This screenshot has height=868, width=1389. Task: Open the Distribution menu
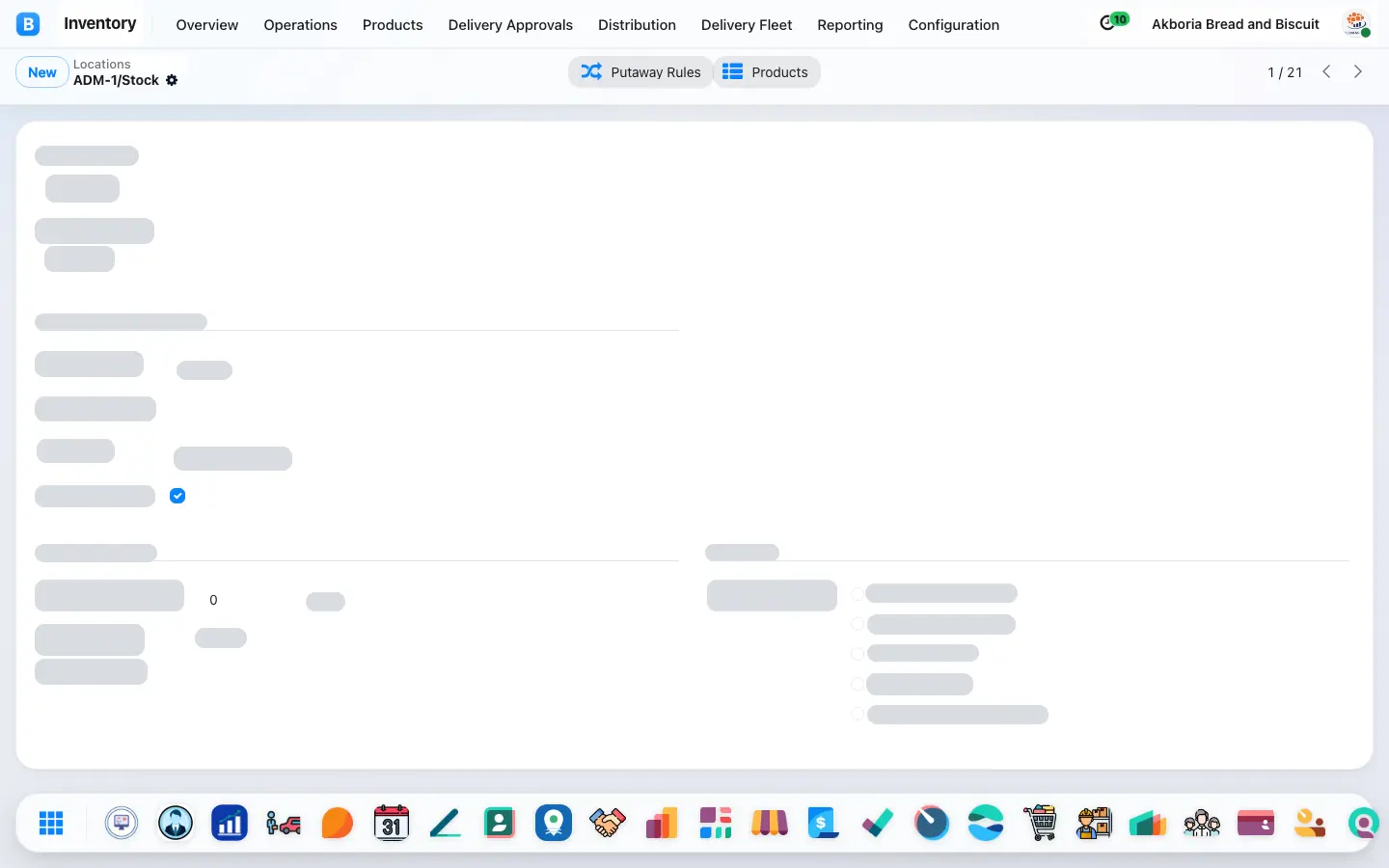[x=637, y=25]
